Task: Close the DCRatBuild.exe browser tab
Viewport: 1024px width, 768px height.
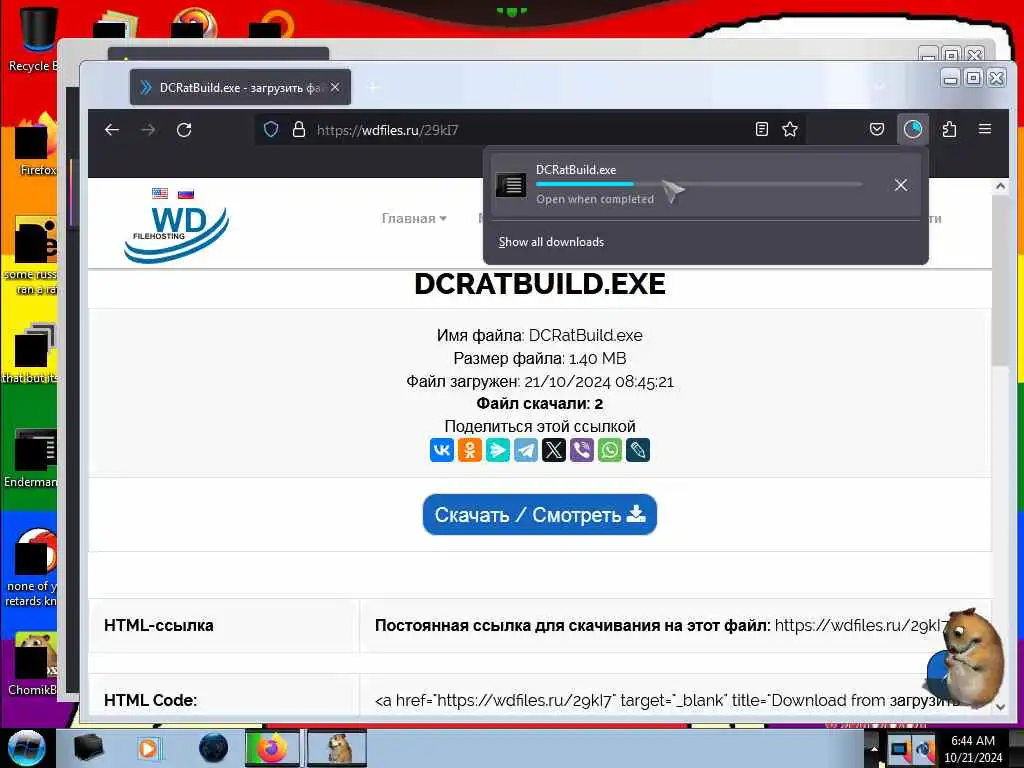Action: point(334,87)
